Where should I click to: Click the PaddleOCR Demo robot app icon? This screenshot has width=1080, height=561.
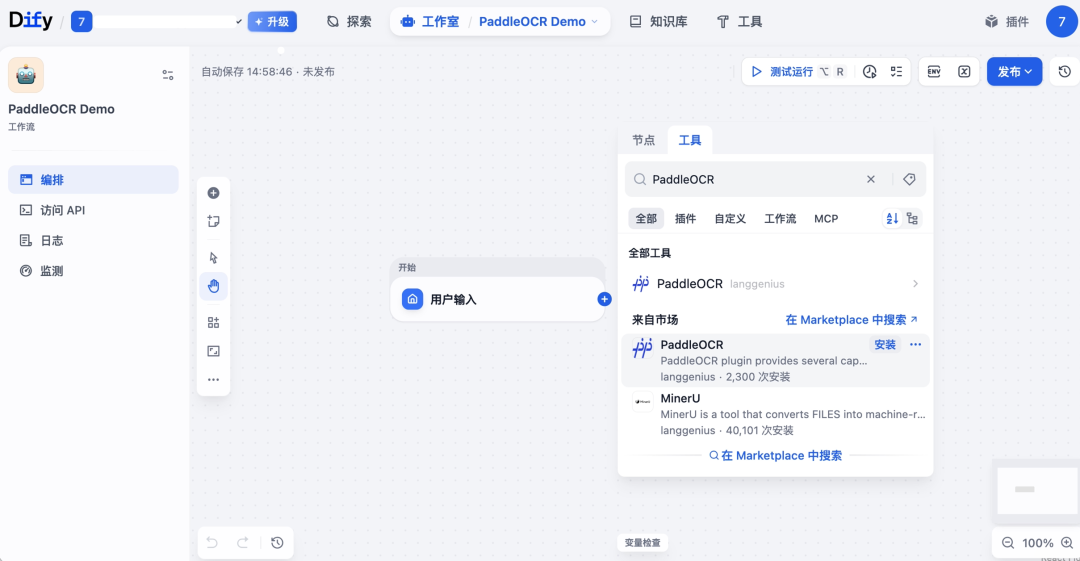point(26,74)
